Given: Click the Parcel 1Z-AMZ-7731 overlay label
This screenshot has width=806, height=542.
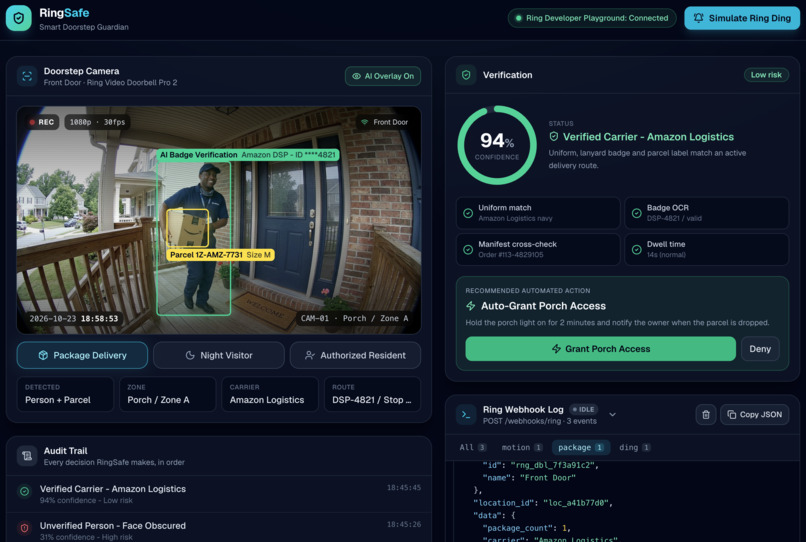Looking at the screenshot, I should tap(220, 255).
